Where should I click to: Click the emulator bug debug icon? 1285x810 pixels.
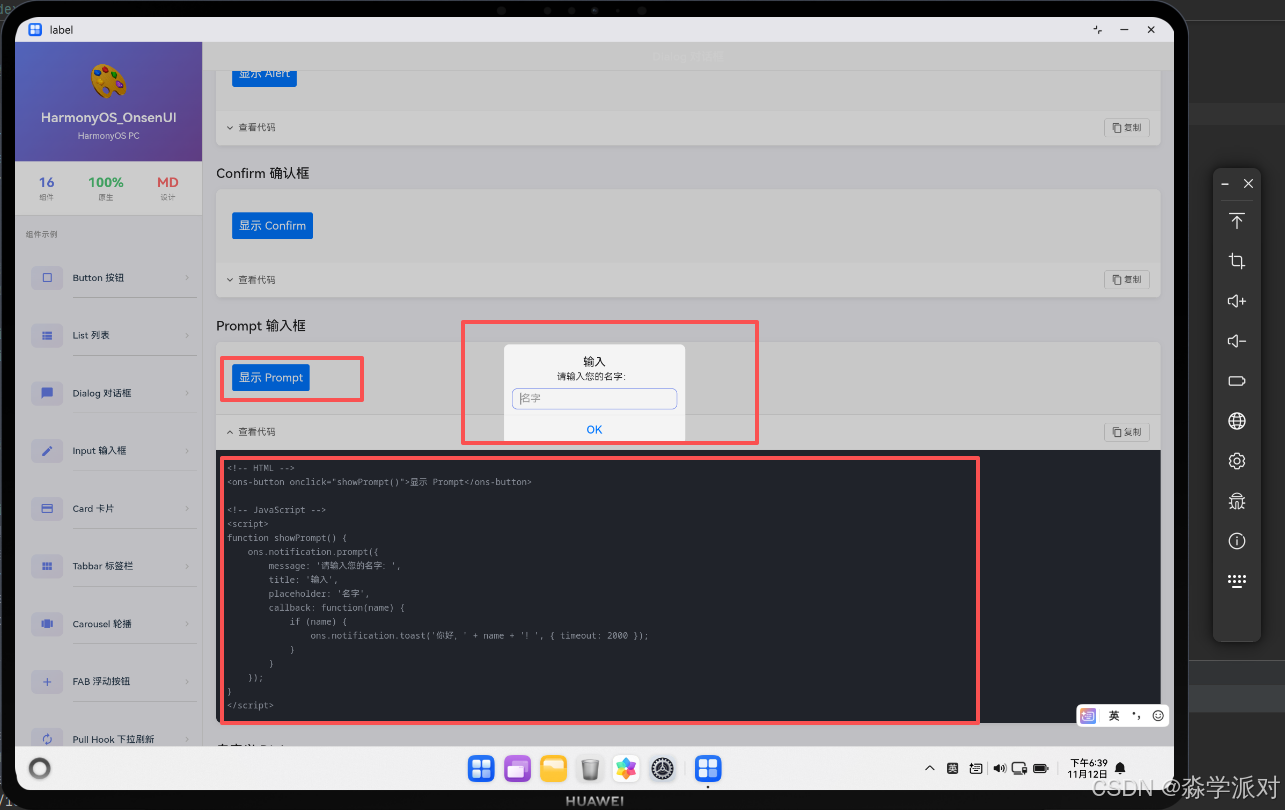point(1237,501)
